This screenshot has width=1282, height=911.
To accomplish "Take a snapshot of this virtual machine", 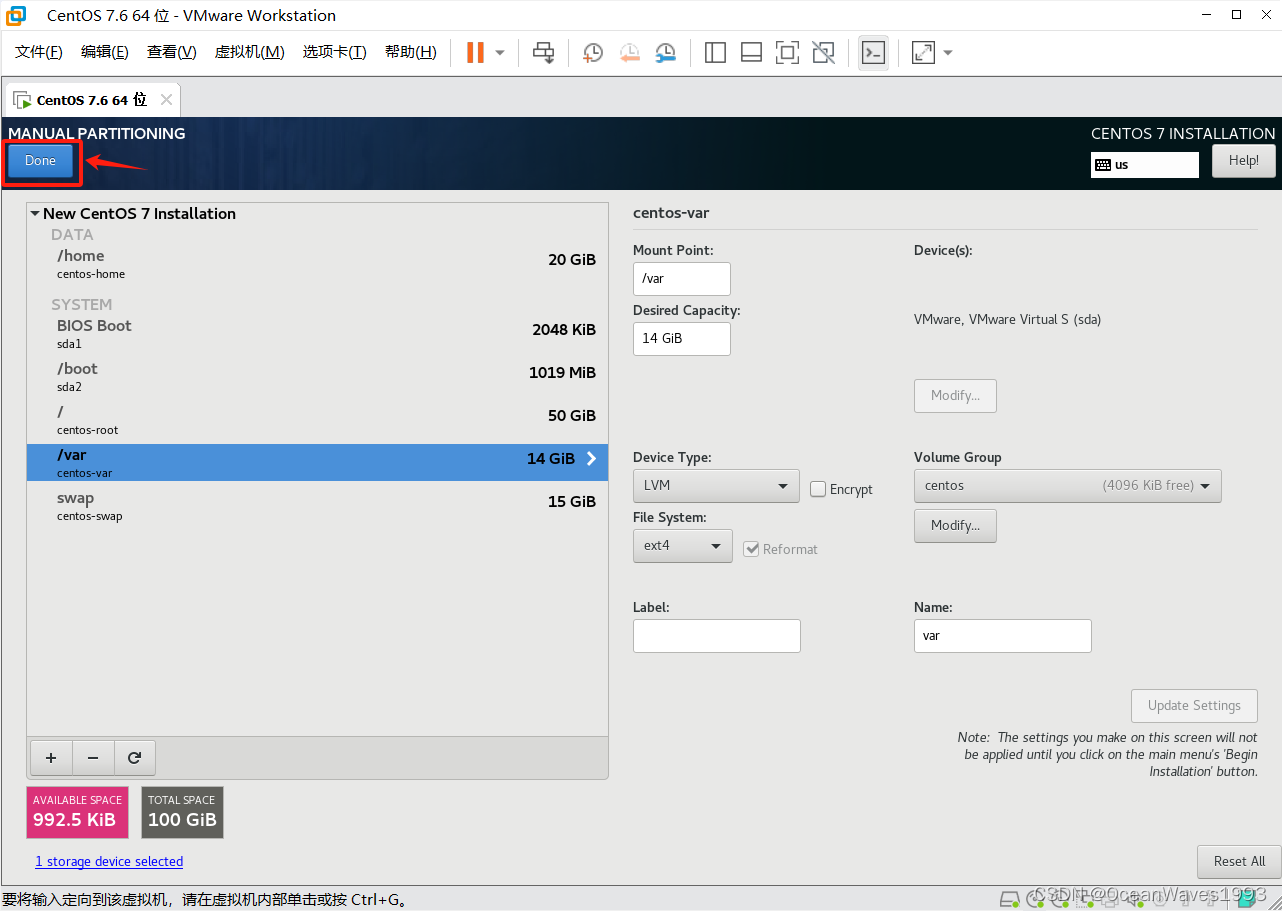I will [593, 53].
